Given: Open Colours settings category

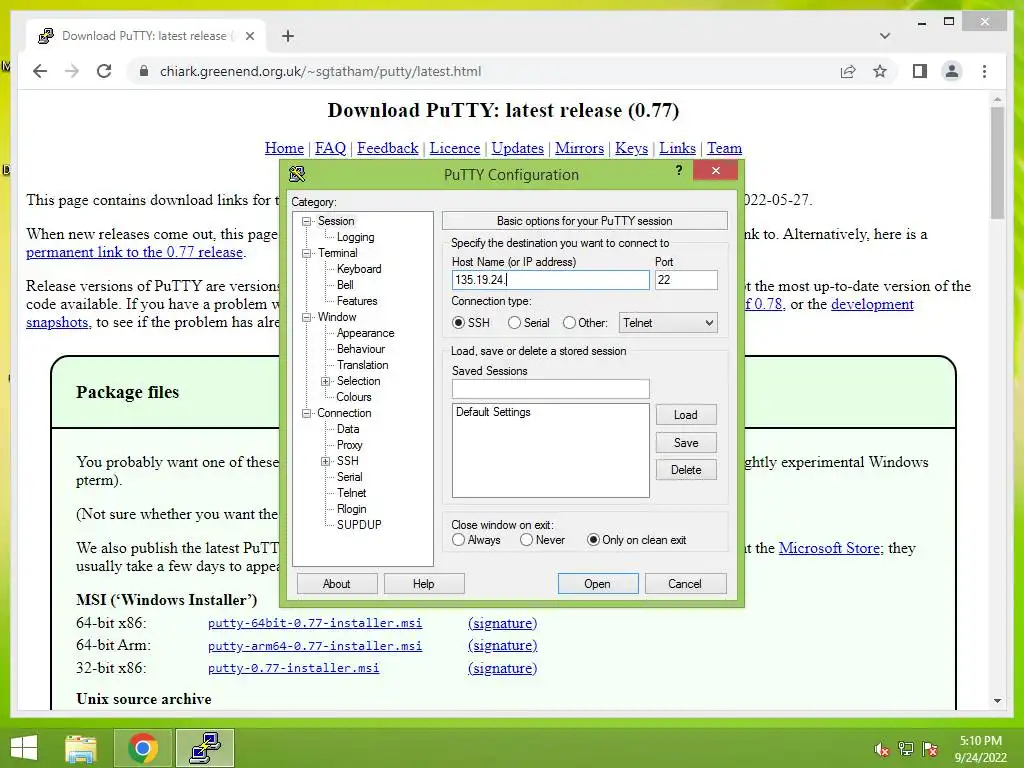Looking at the screenshot, I should pos(353,397).
